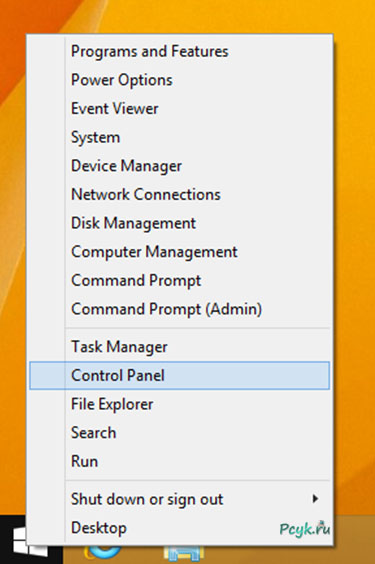
Task: Open Programs and Features
Action: coord(150,51)
